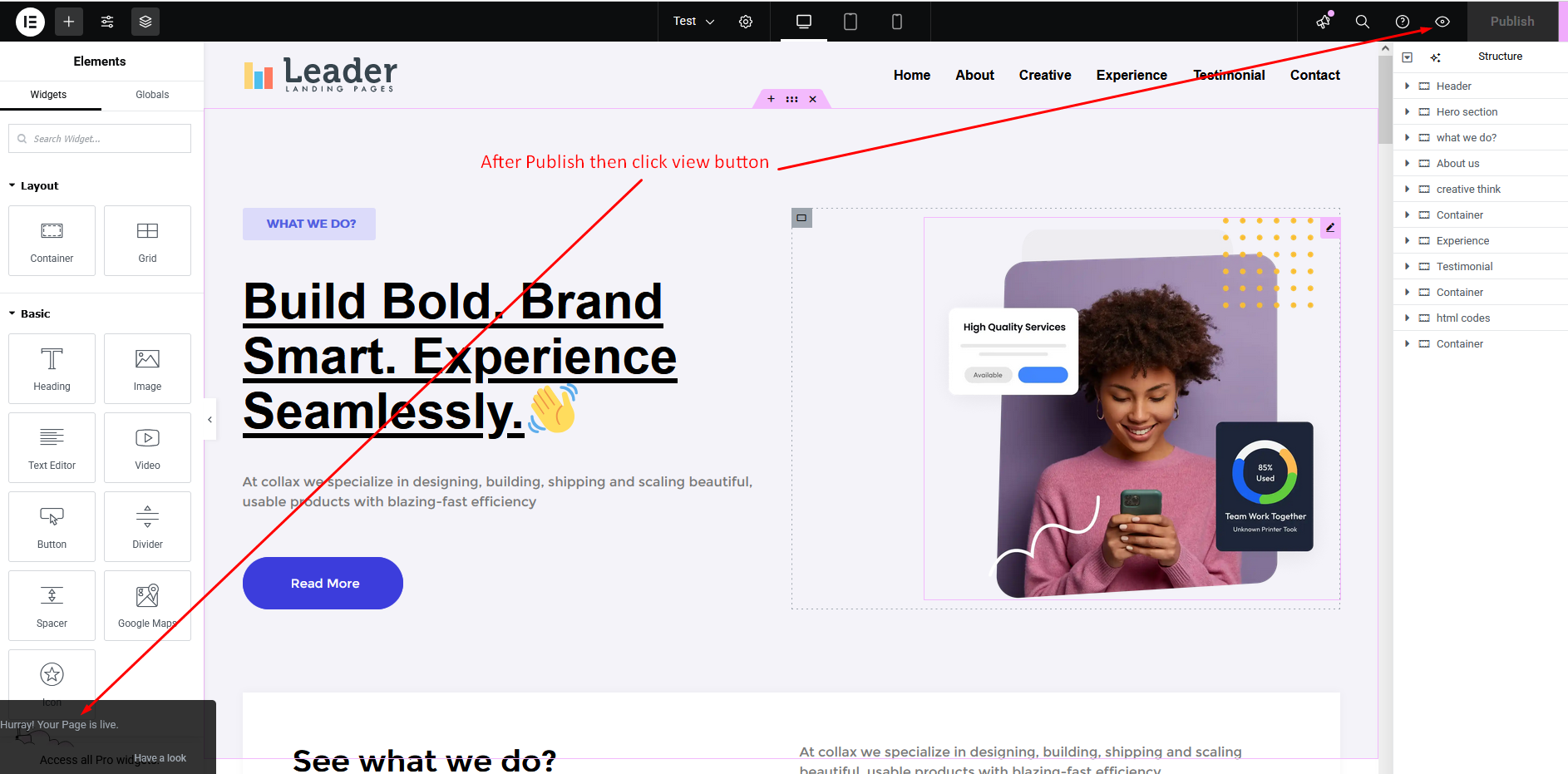The image size is (1568, 774).
Task: Open the Help question mark icon
Action: pos(1403,22)
